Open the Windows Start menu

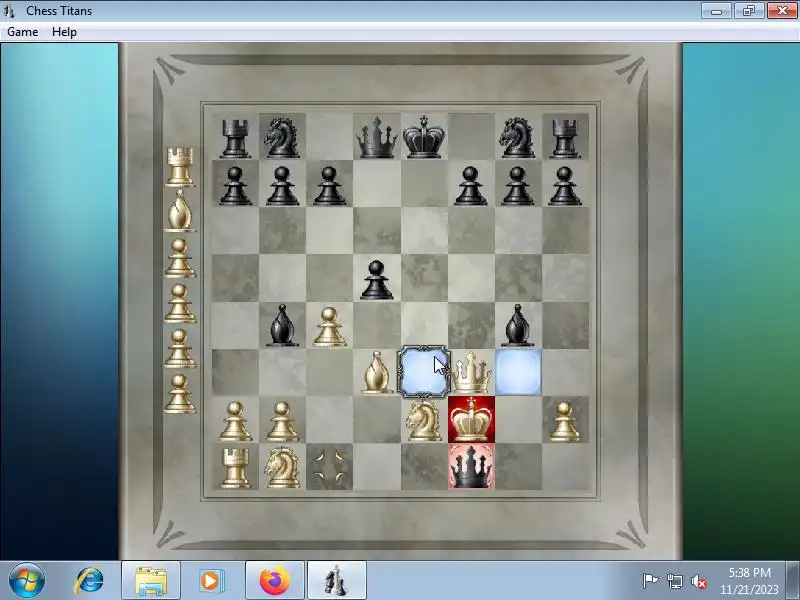click(27, 581)
